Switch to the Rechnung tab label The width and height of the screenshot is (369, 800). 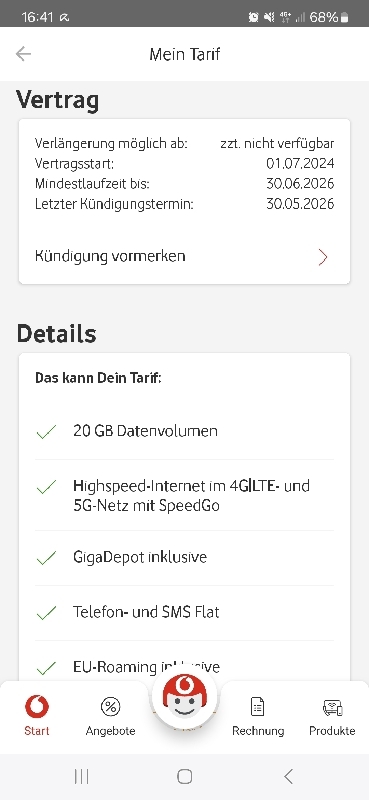pos(258,731)
